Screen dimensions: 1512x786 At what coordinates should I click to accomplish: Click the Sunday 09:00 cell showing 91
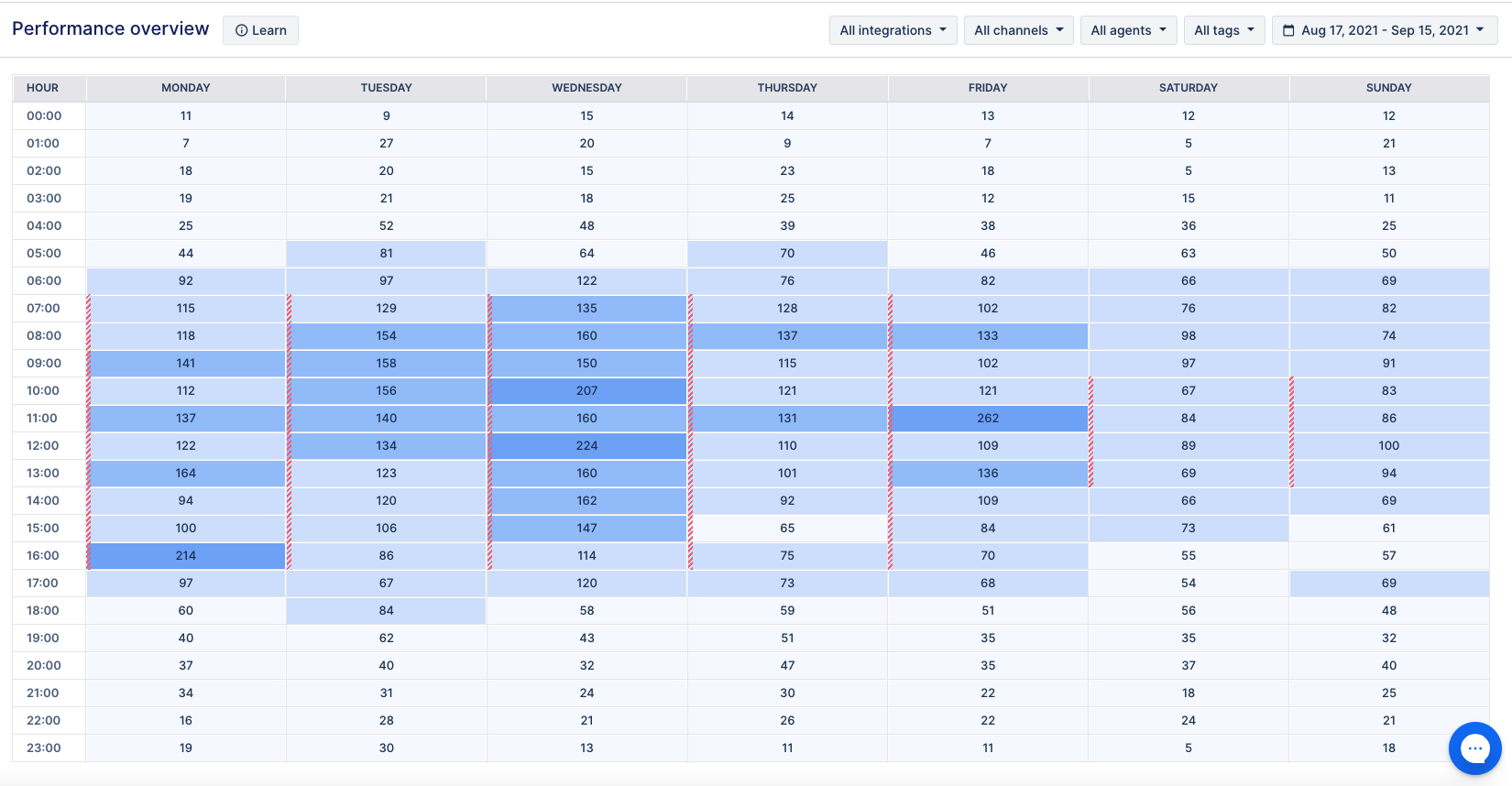pos(1389,363)
